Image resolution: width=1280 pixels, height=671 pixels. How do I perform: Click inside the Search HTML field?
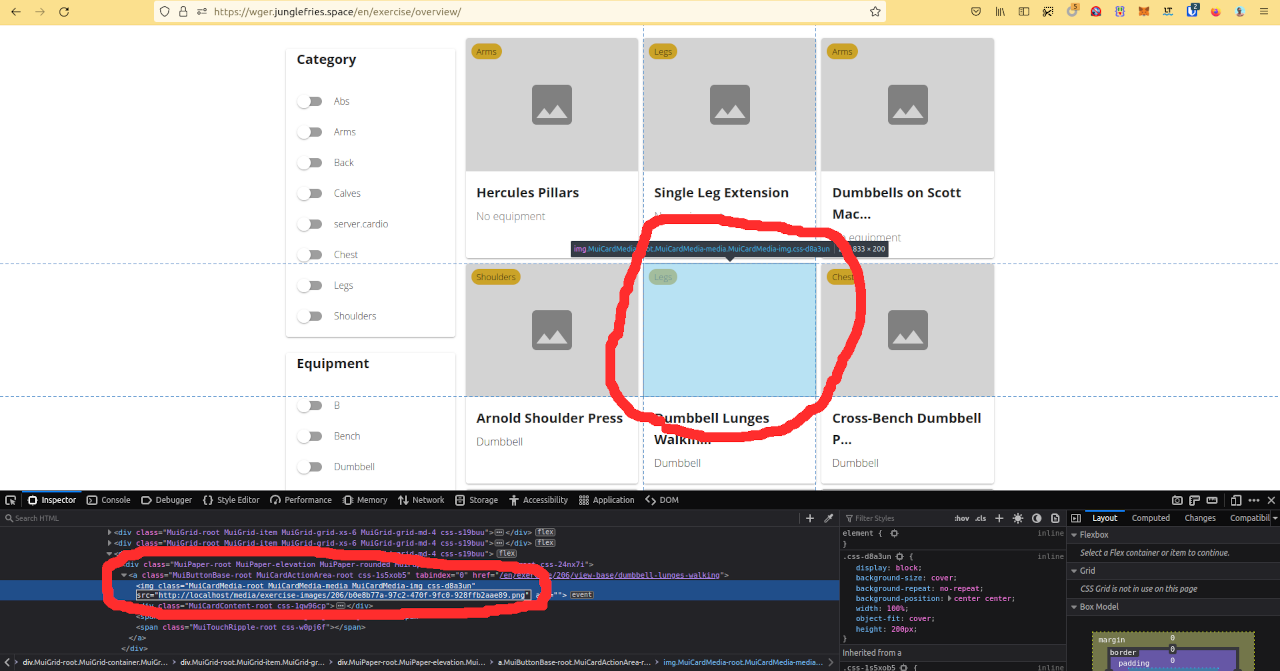click(x=60, y=518)
